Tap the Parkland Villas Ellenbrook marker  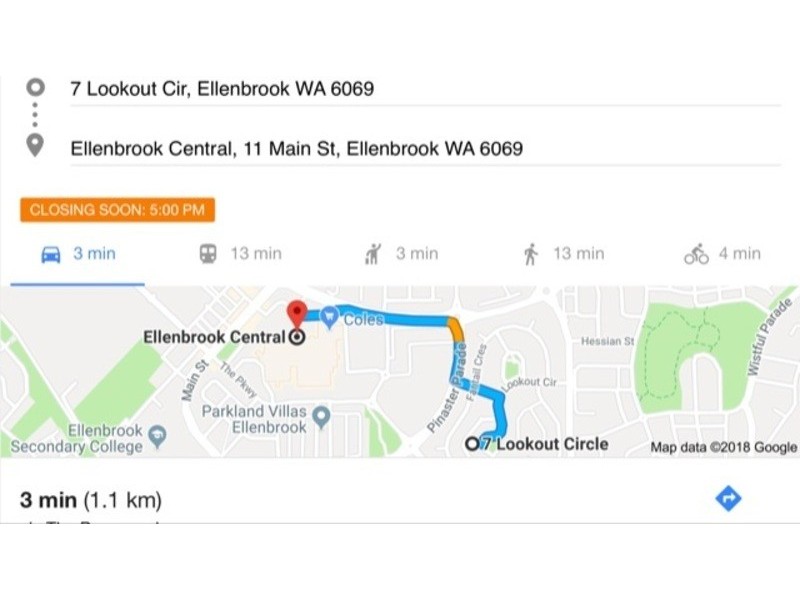[322, 414]
